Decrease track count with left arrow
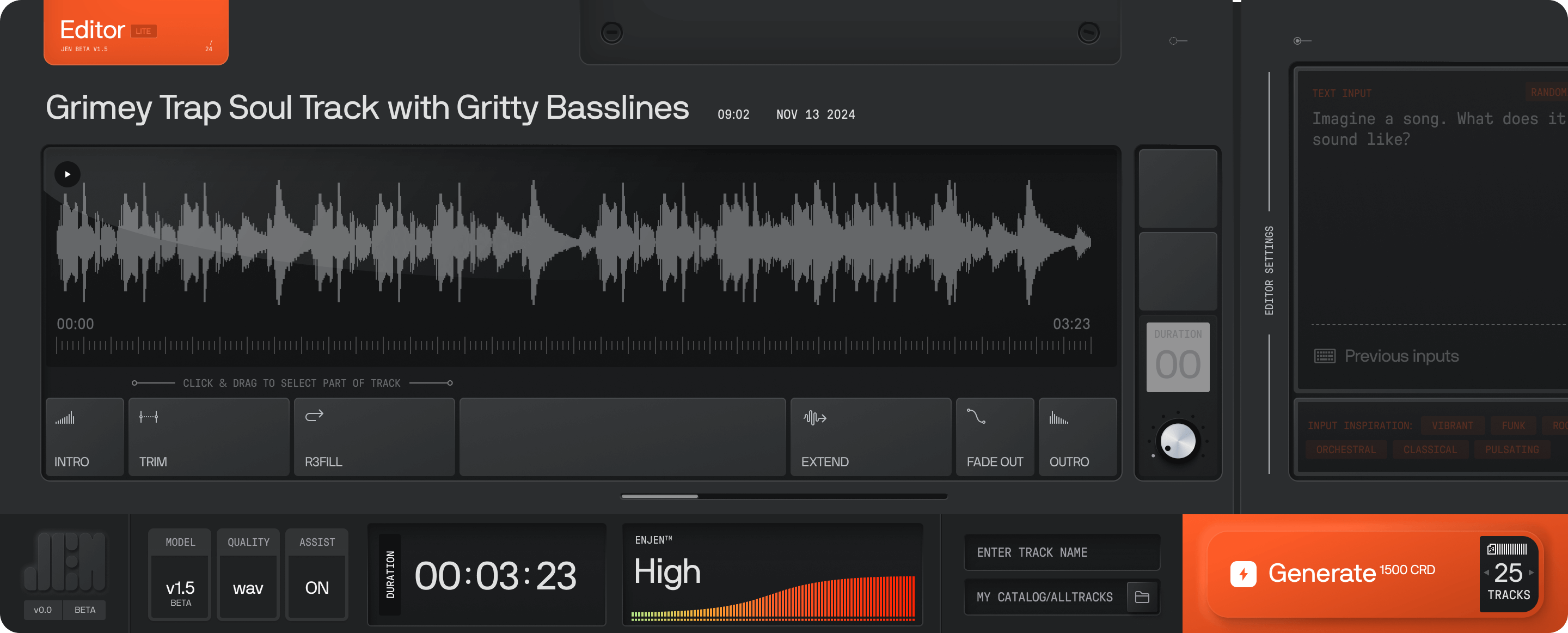Viewport: 1568px width, 633px height. coord(1486,573)
